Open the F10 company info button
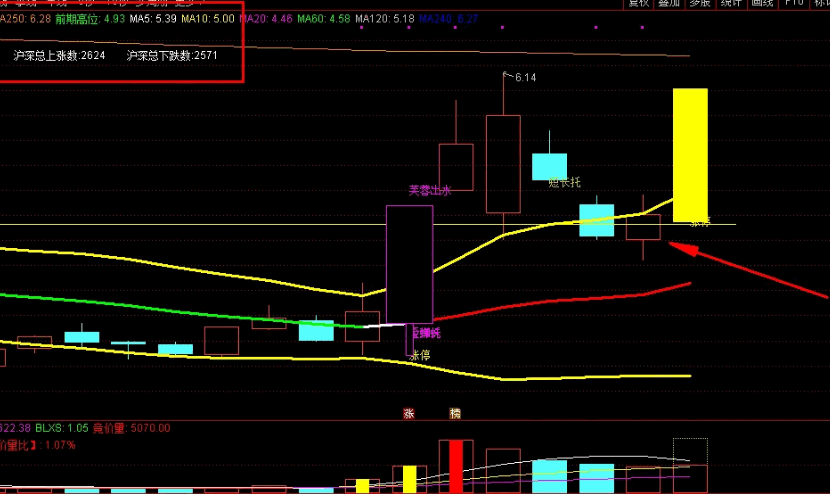This screenshot has width=830, height=494. (793, 4)
